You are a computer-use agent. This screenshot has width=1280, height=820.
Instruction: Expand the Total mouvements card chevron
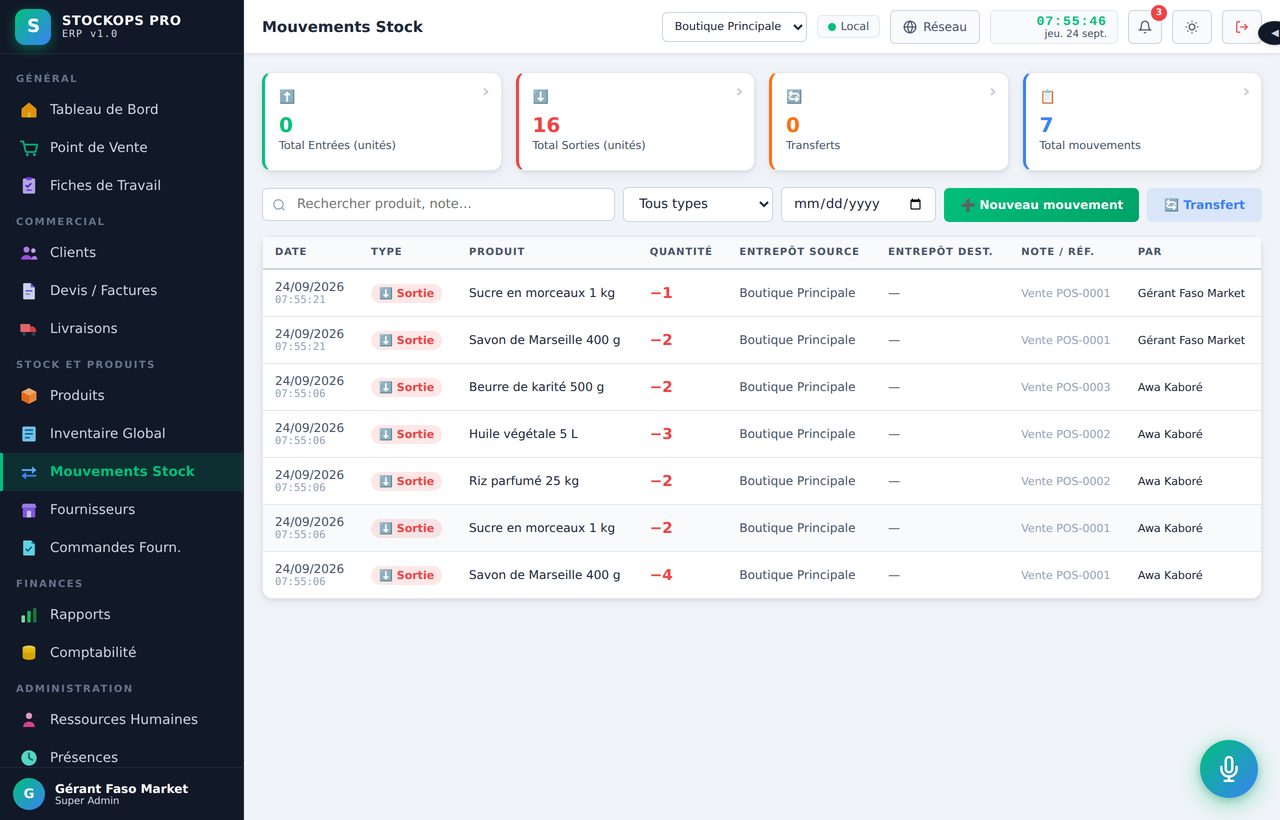pos(1246,92)
